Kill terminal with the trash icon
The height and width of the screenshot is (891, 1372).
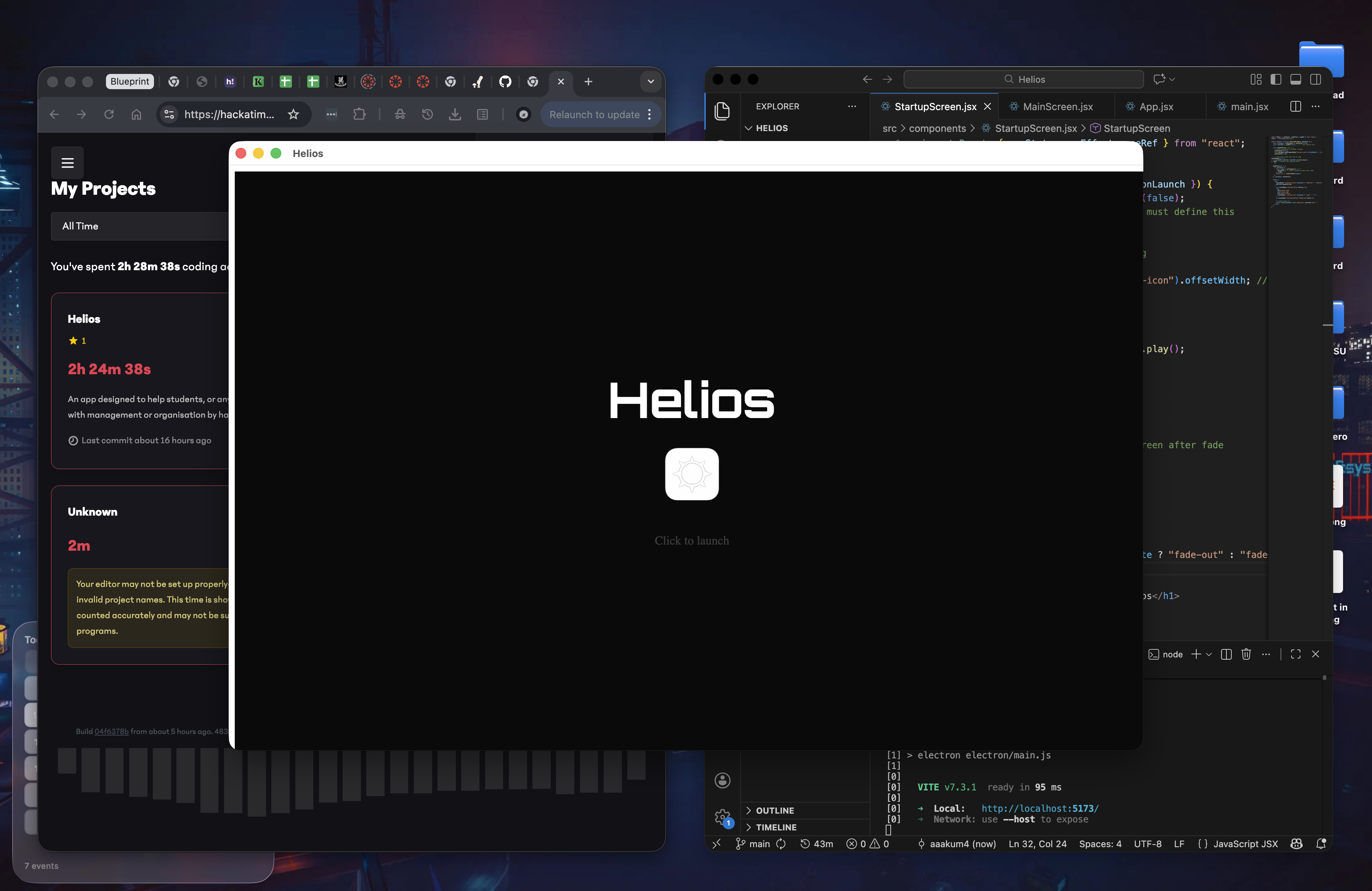(x=1246, y=654)
